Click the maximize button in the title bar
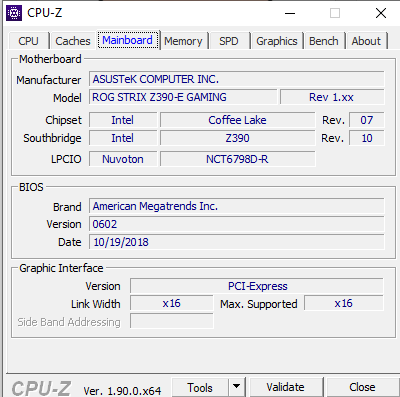The image size is (400, 397). click(x=335, y=13)
